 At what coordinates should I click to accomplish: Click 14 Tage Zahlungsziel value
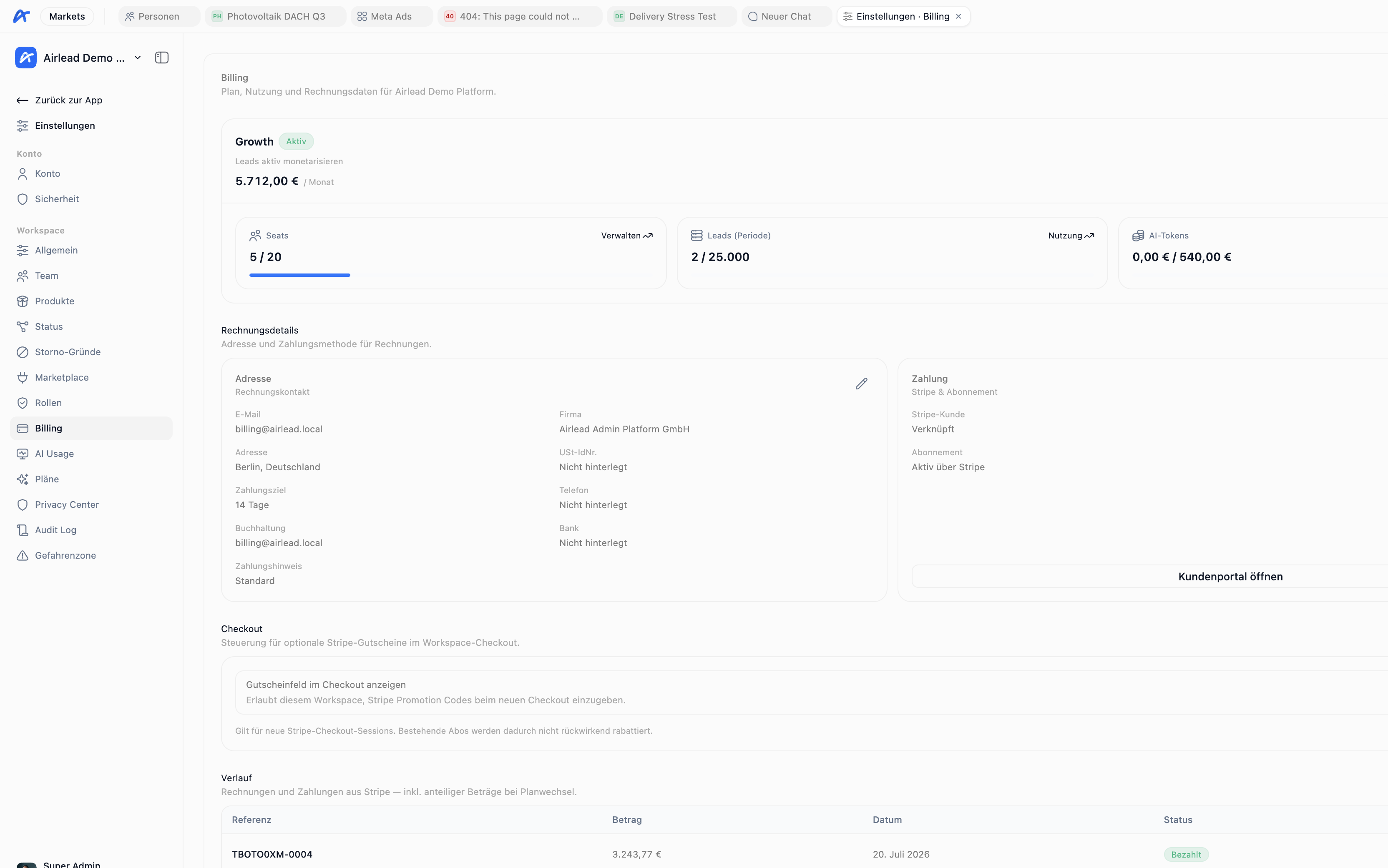click(x=252, y=504)
